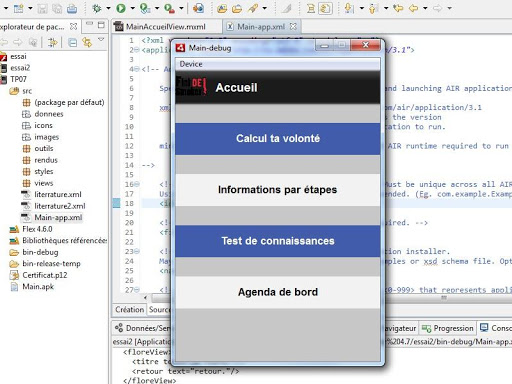Close the Main-app.xml editor tab

(293, 26)
